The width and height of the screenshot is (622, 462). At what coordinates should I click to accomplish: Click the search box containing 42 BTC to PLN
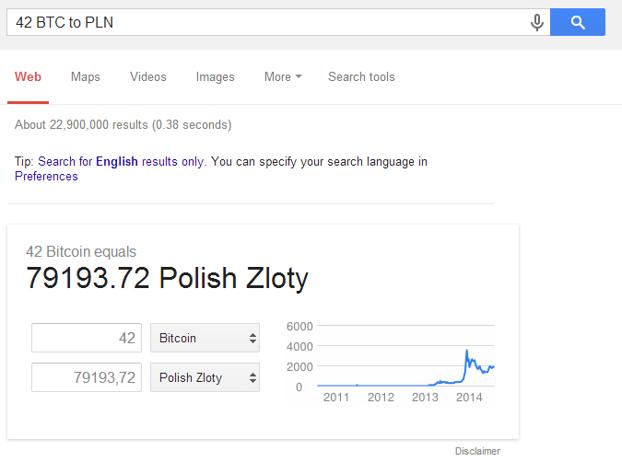point(268,22)
